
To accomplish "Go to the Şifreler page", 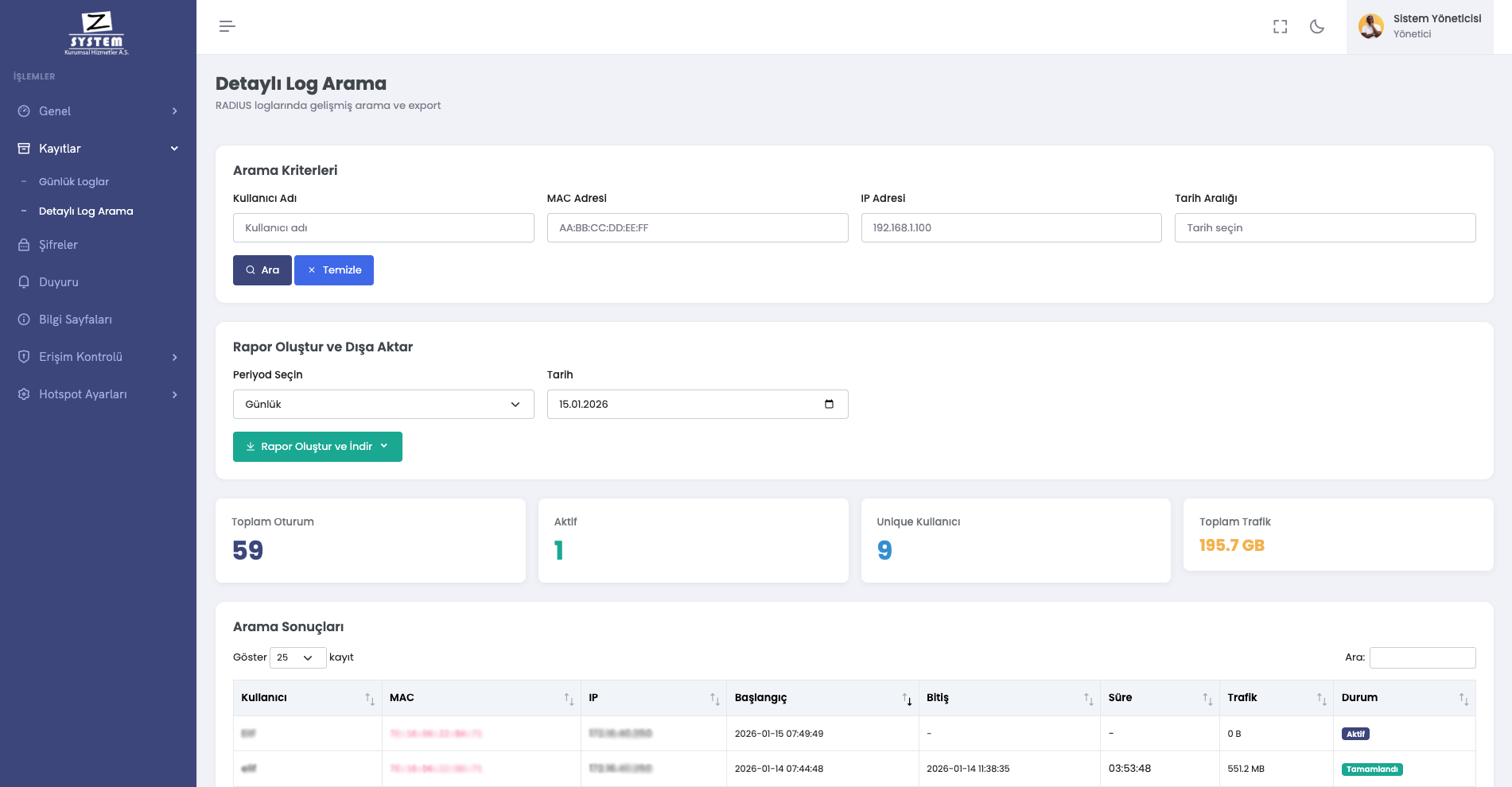I will click(x=58, y=245).
